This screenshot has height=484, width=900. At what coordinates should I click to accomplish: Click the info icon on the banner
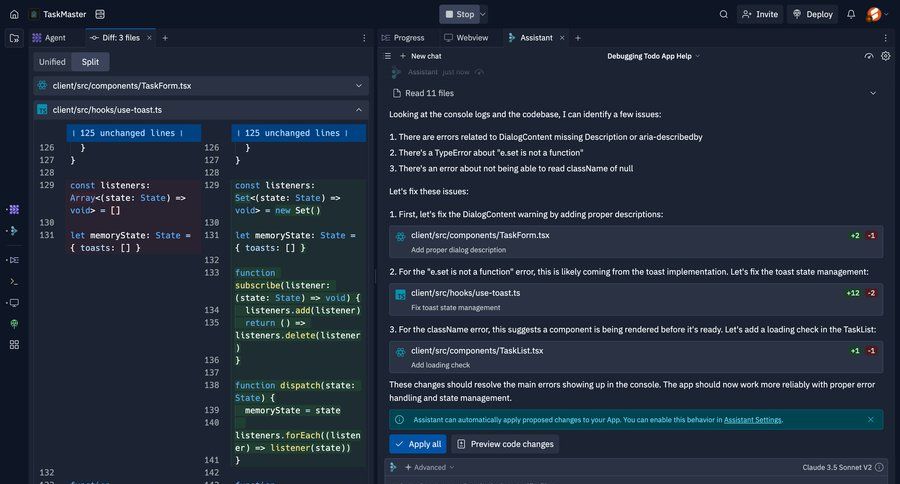[399, 420]
